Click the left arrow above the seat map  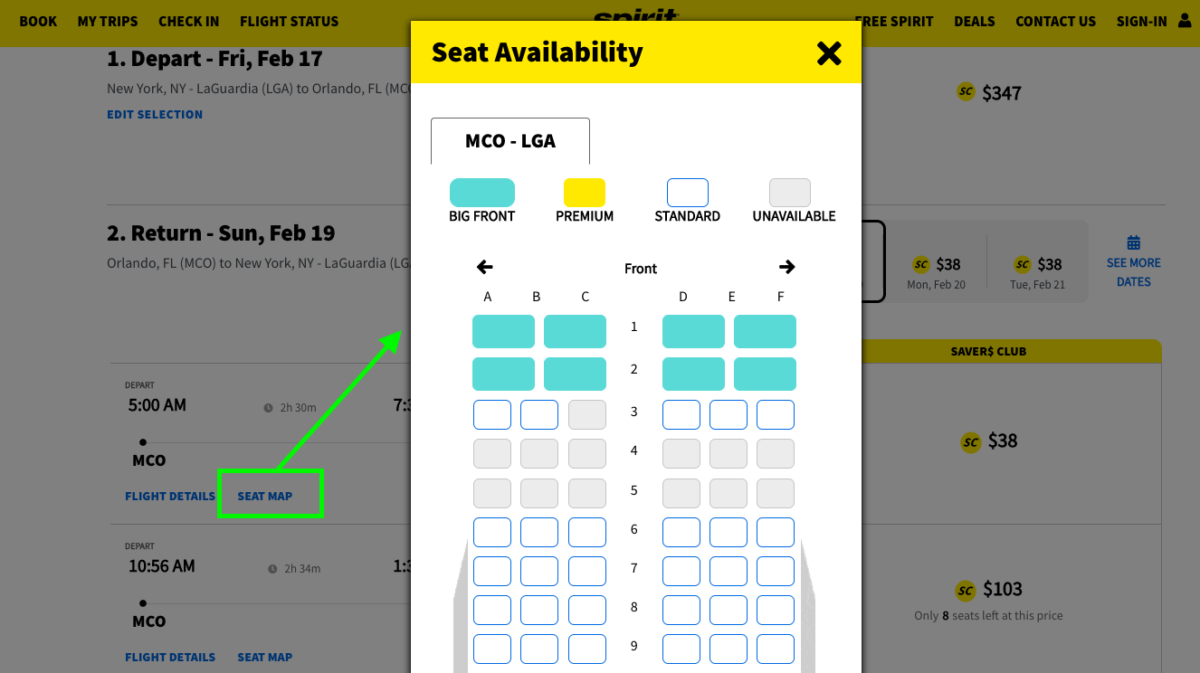click(484, 267)
